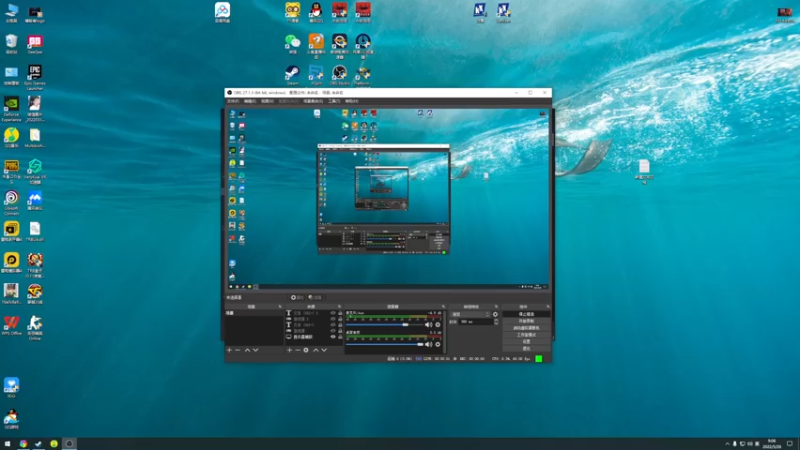Open scene transition properties gear
The height and width of the screenshot is (450, 800).
click(495, 314)
